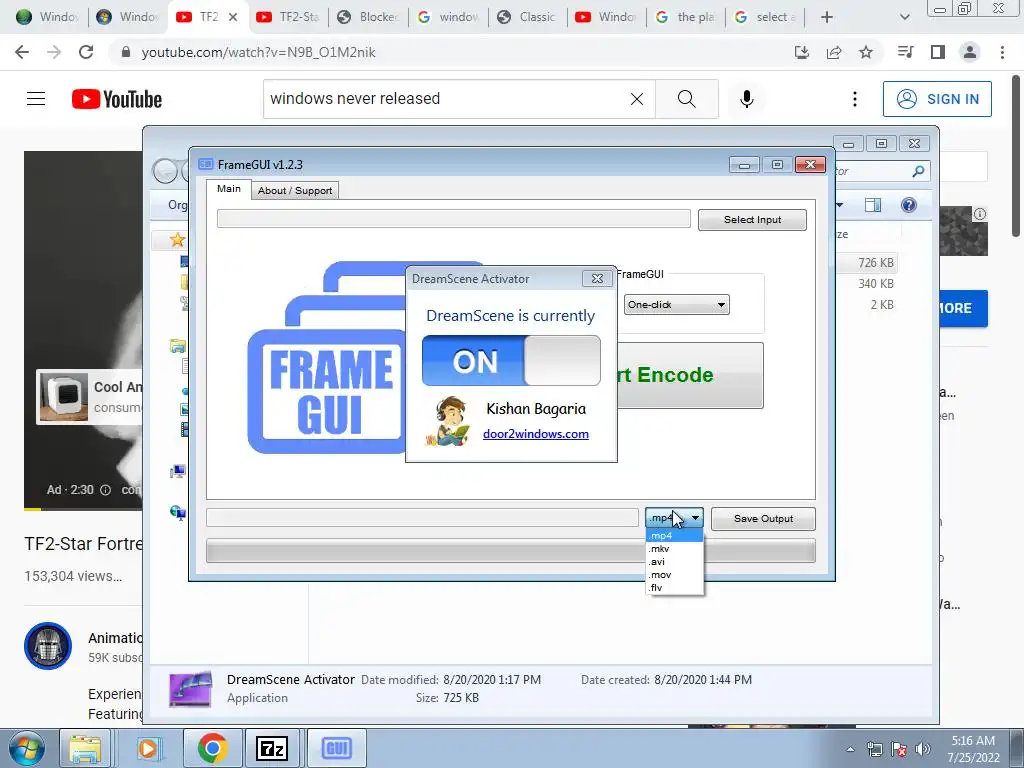This screenshot has width=1024, height=768.
Task: Open 7-Zip from the taskbar
Action: pos(272,748)
